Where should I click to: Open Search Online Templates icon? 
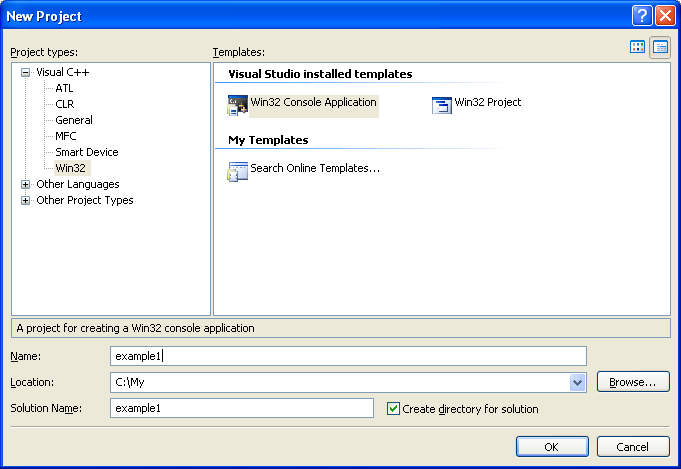click(x=238, y=172)
